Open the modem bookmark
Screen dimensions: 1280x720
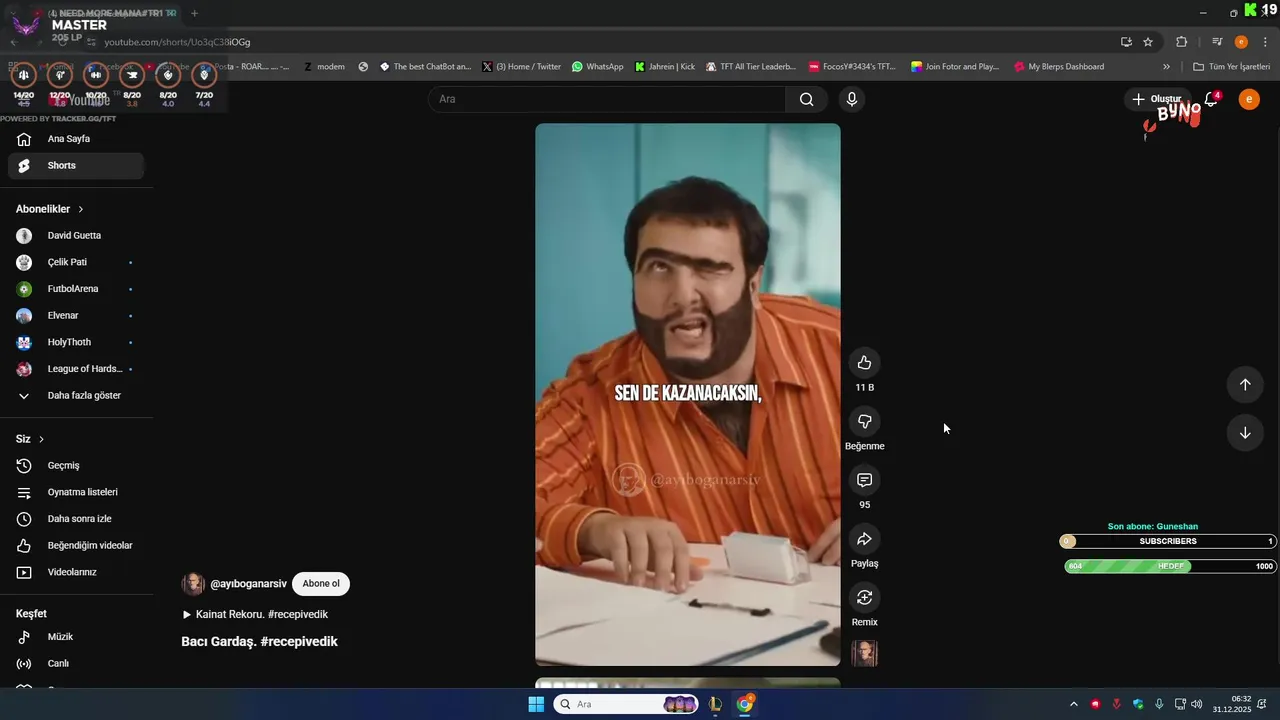click(x=324, y=67)
